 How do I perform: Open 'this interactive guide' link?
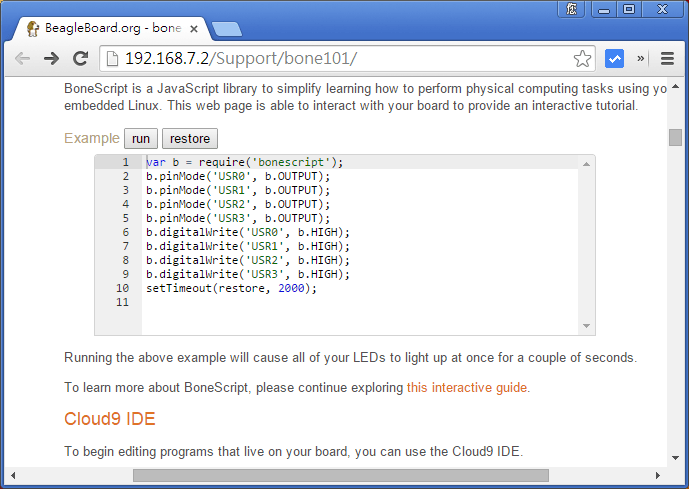[467, 388]
